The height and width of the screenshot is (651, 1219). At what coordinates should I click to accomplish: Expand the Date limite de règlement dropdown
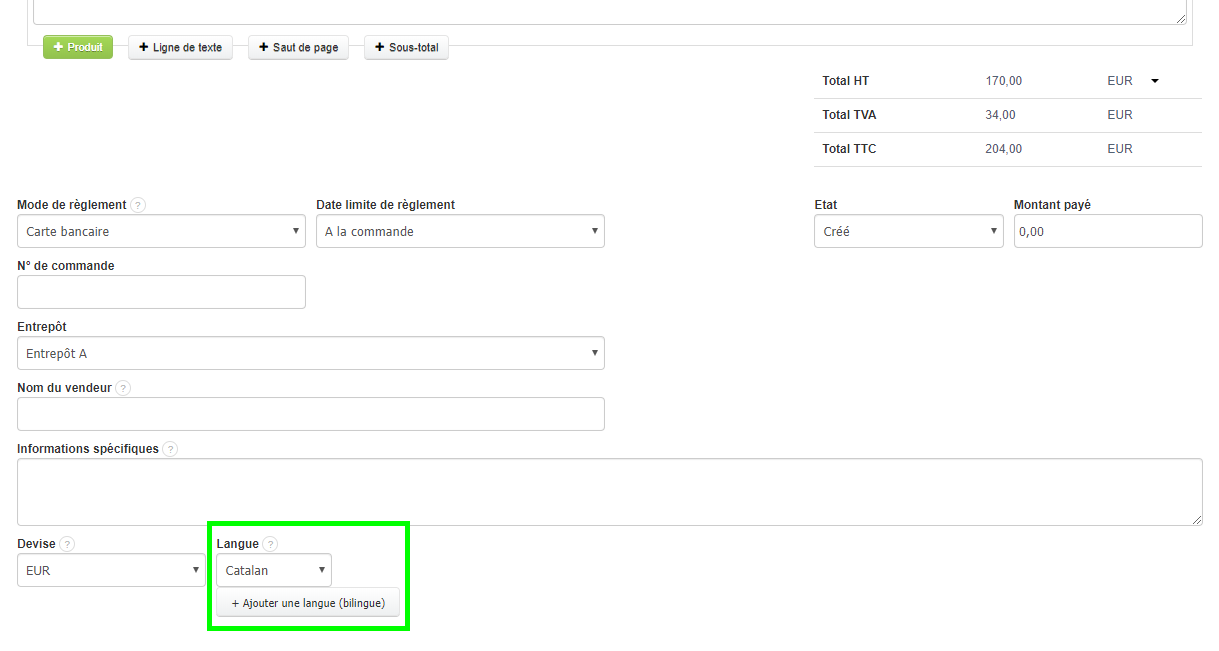coord(460,231)
